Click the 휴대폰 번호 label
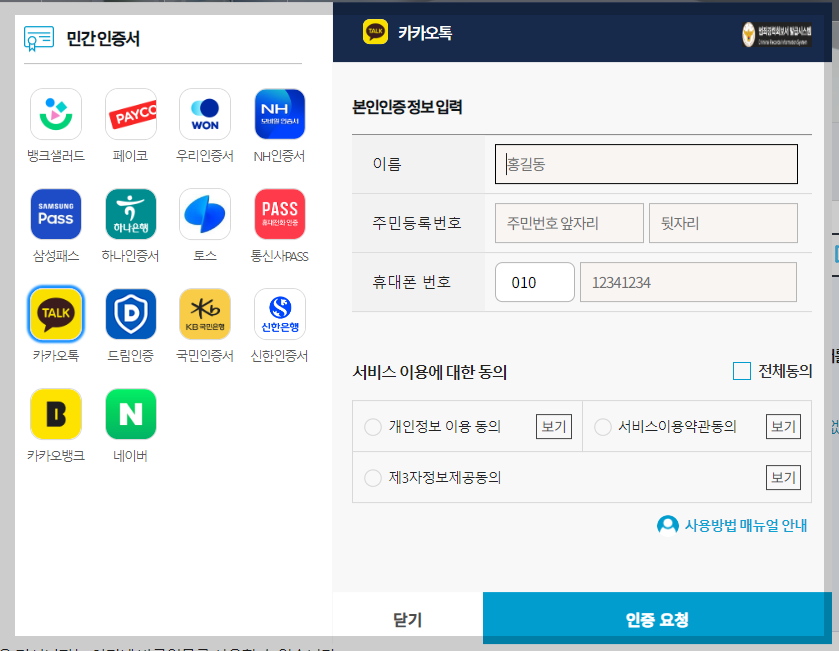Screen dimensions: 839x651 tap(411, 282)
